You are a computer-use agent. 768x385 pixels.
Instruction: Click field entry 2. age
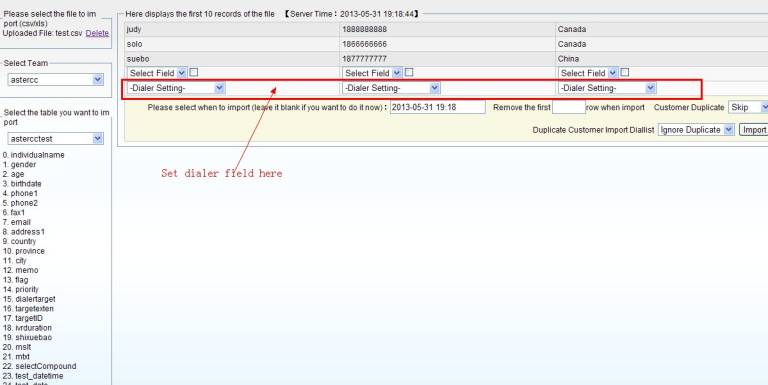point(13,174)
